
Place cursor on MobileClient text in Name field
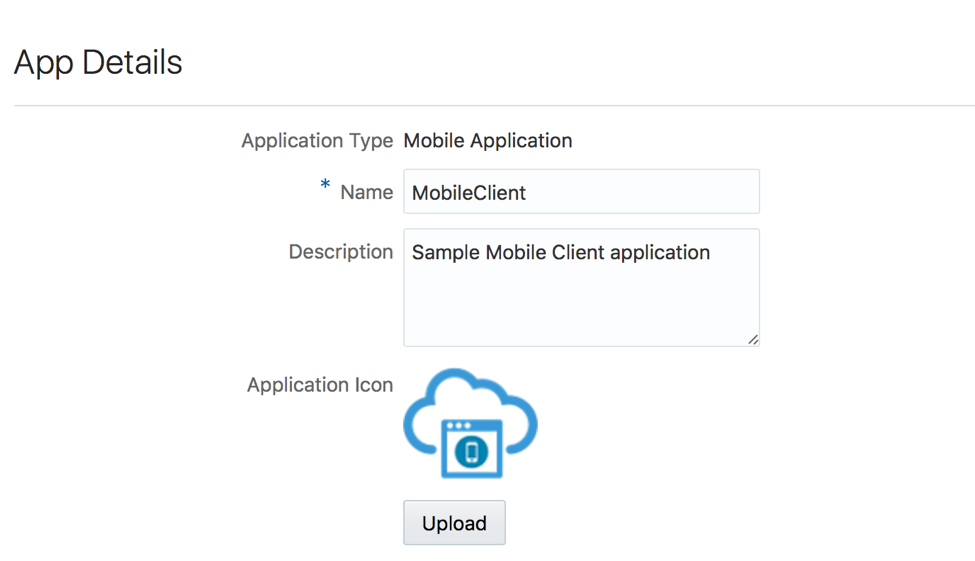pyautogui.click(x=469, y=193)
